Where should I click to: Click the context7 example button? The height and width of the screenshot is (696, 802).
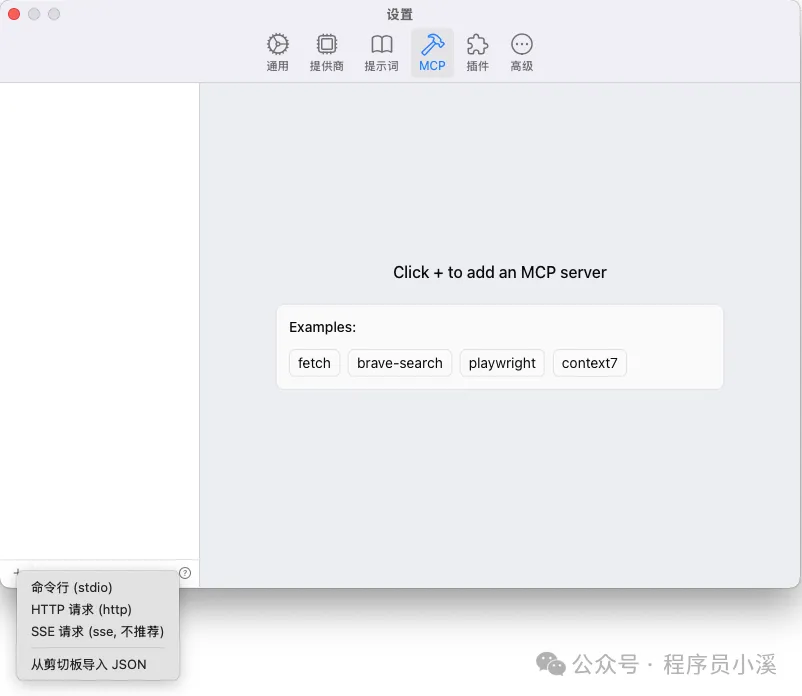[x=589, y=363]
